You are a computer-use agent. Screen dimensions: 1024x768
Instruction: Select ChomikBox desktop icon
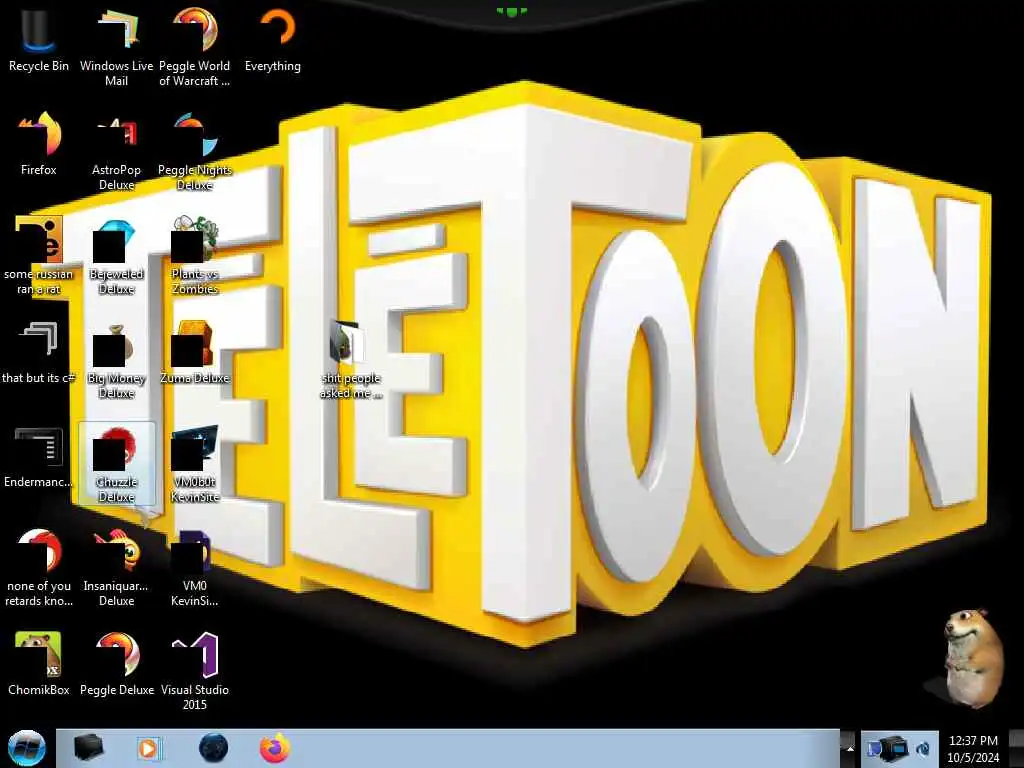point(39,664)
